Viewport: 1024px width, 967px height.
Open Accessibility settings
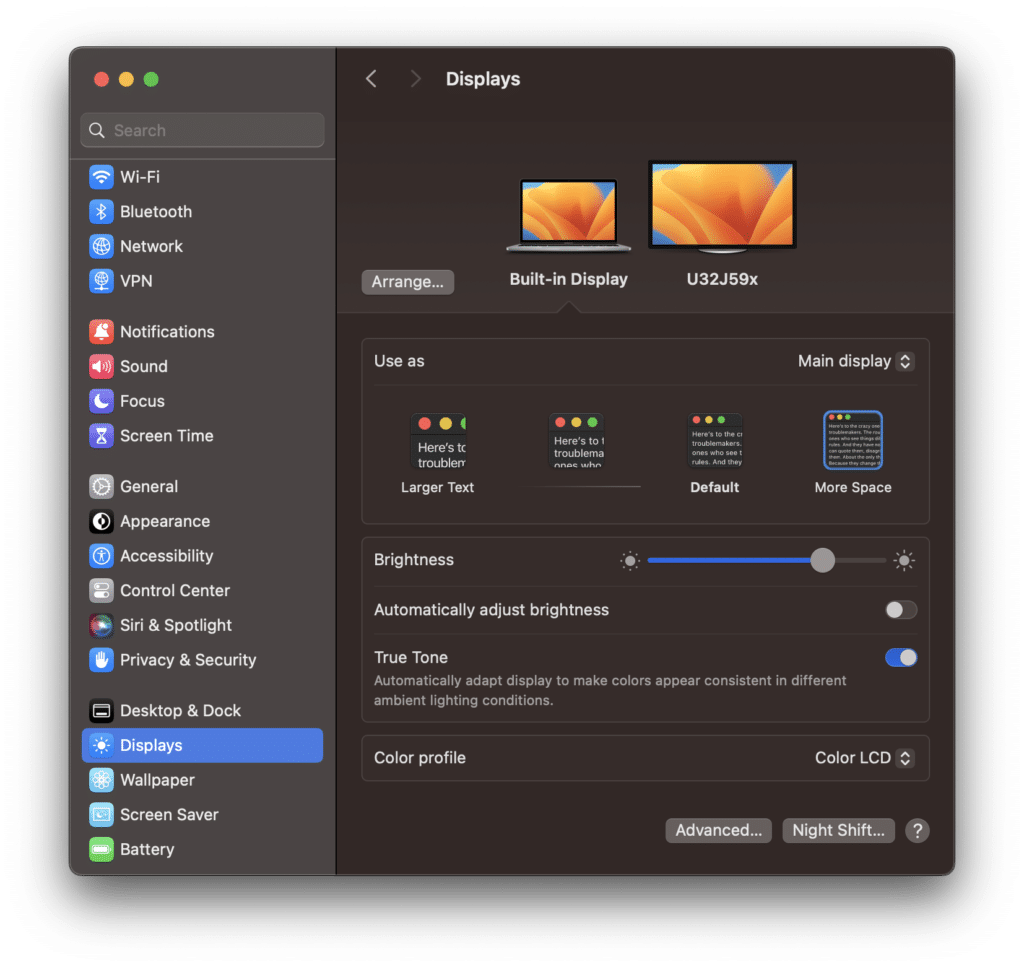tap(166, 556)
